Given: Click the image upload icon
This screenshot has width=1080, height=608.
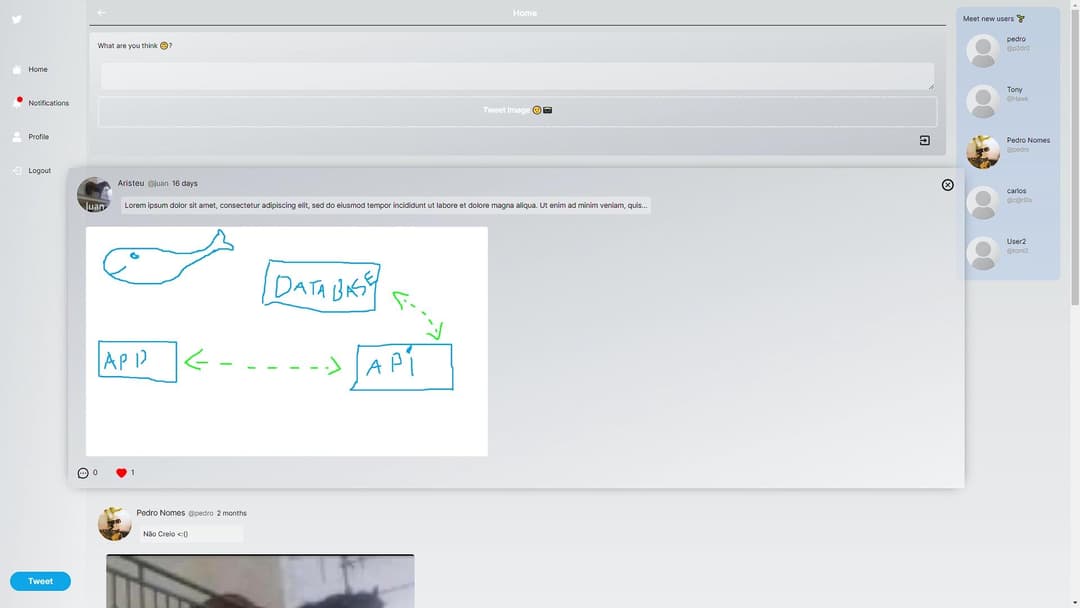Looking at the screenshot, I should coord(547,110).
